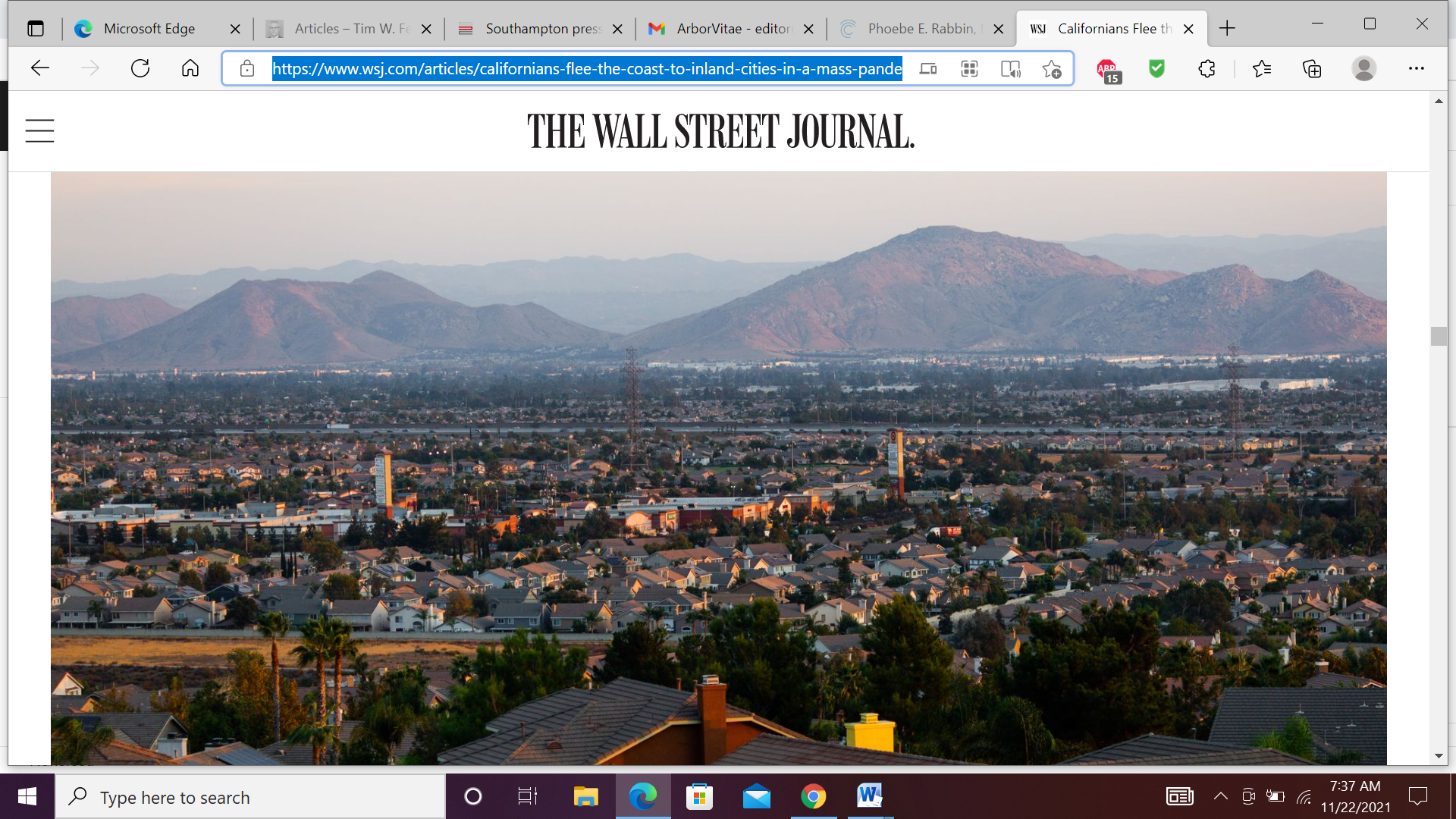Click the browser refresh button
Viewport: 1456px width, 819px height.
pos(140,69)
